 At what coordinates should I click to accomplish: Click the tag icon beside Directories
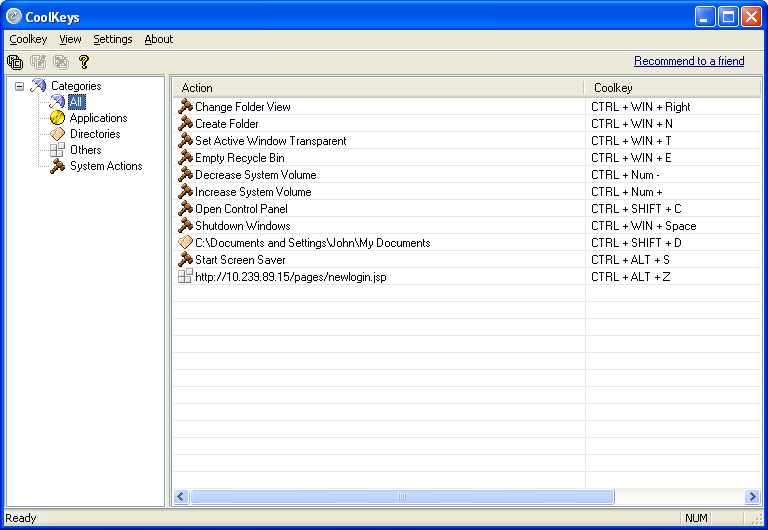[x=57, y=134]
